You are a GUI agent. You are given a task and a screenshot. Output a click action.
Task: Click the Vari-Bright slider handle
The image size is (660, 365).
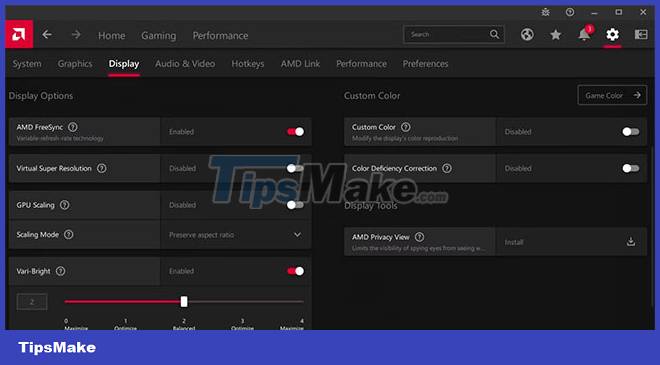click(184, 301)
